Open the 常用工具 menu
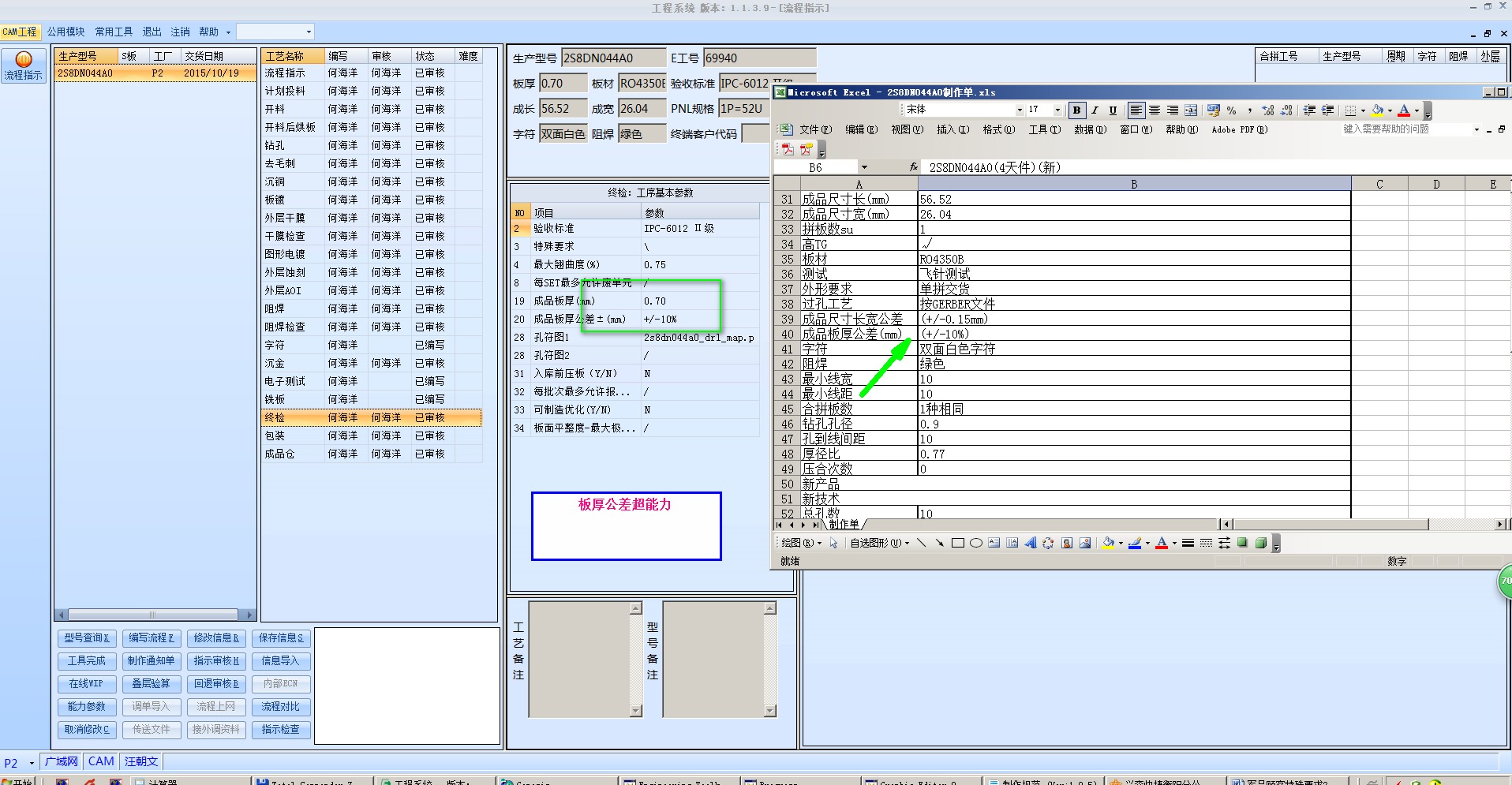The width and height of the screenshot is (1512, 785). click(114, 32)
